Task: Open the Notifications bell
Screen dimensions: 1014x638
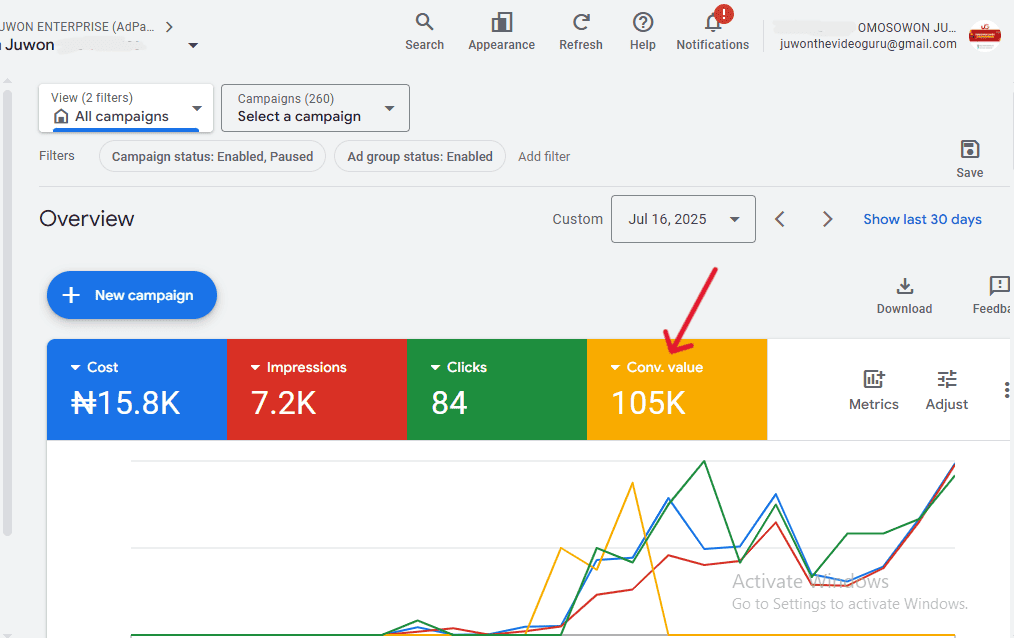Action: point(713,31)
